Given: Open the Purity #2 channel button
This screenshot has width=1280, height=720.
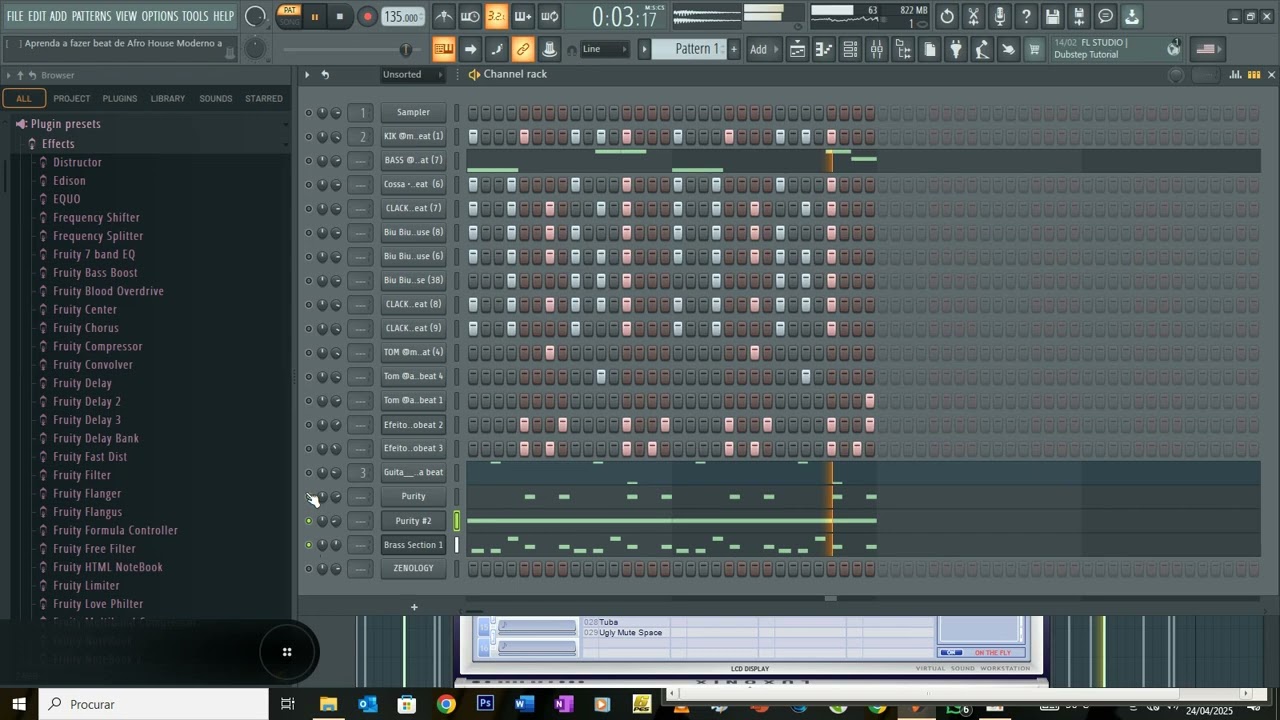Looking at the screenshot, I should click(x=413, y=521).
